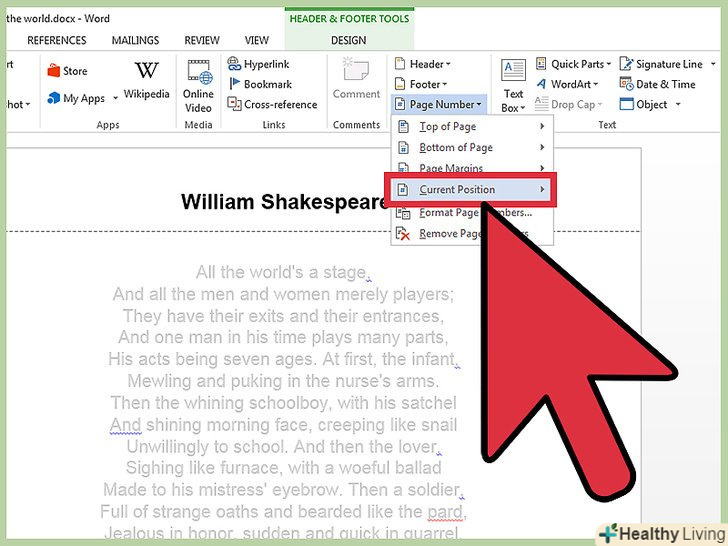Switch to the Review tab

pos(202,40)
